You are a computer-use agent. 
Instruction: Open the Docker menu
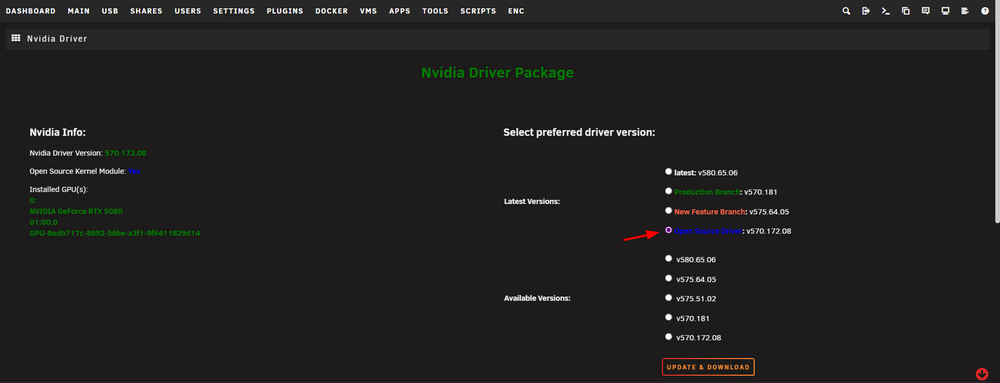click(x=332, y=11)
